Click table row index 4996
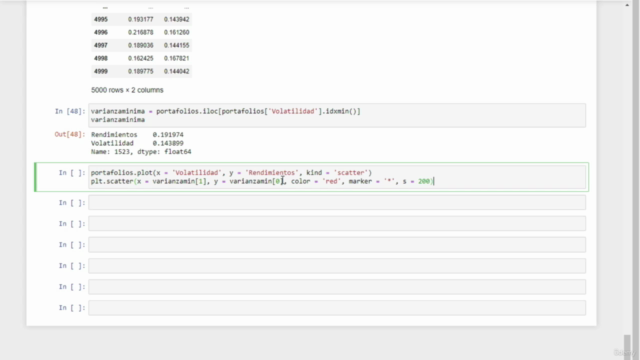The width and height of the screenshot is (640, 360). pyautogui.click(x=101, y=32)
